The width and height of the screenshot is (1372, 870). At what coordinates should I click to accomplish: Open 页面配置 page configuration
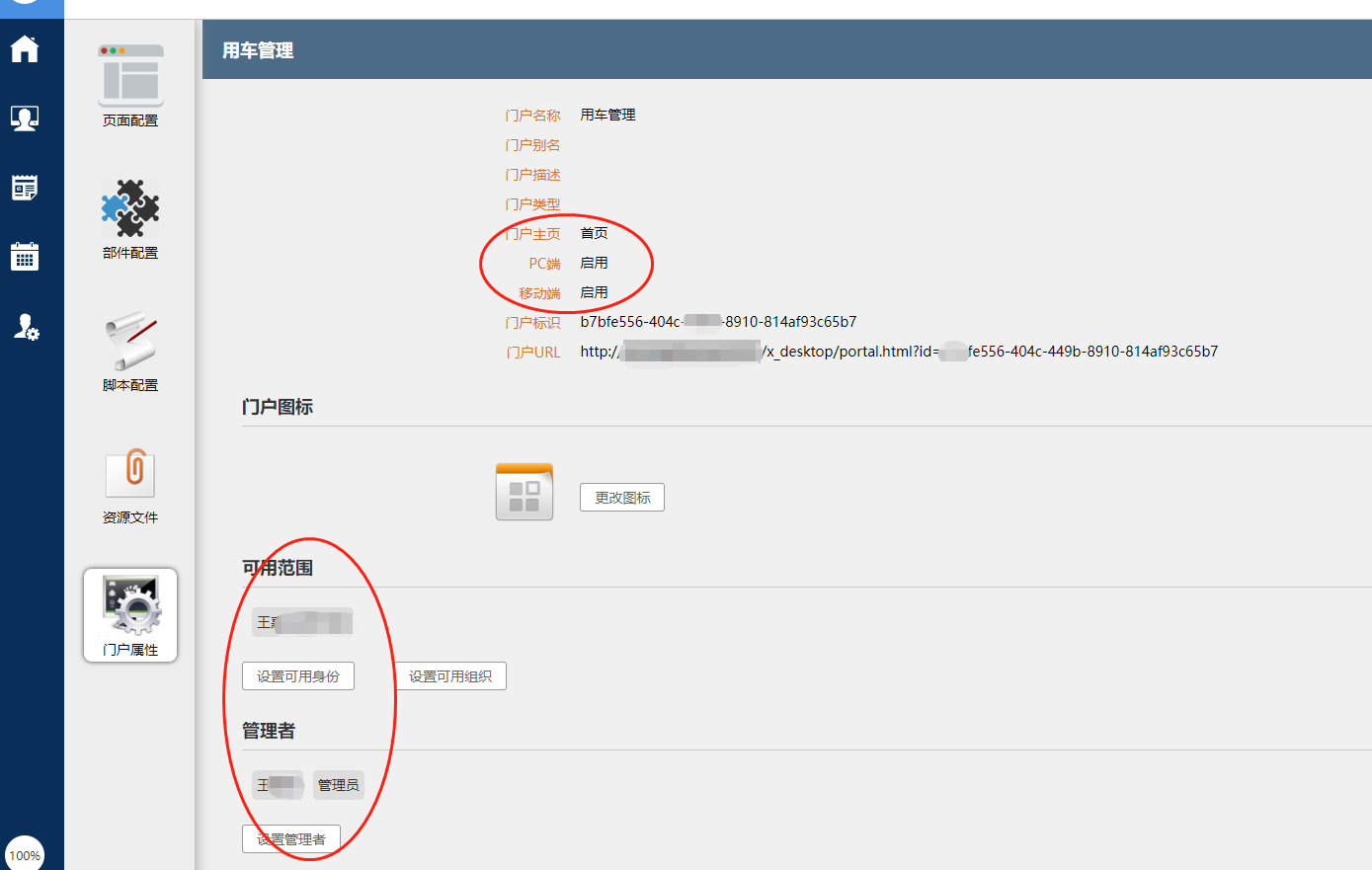point(130,86)
